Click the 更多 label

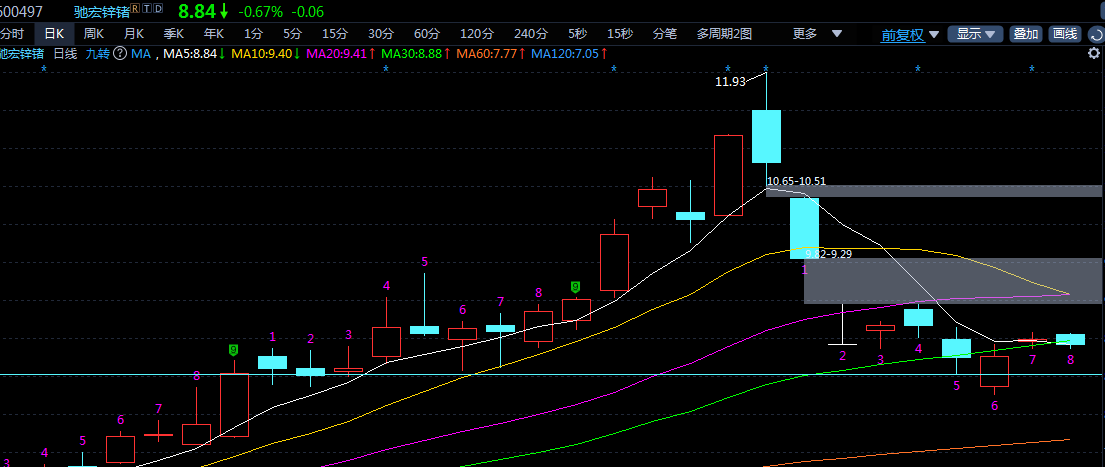click(x=805, y=34)
